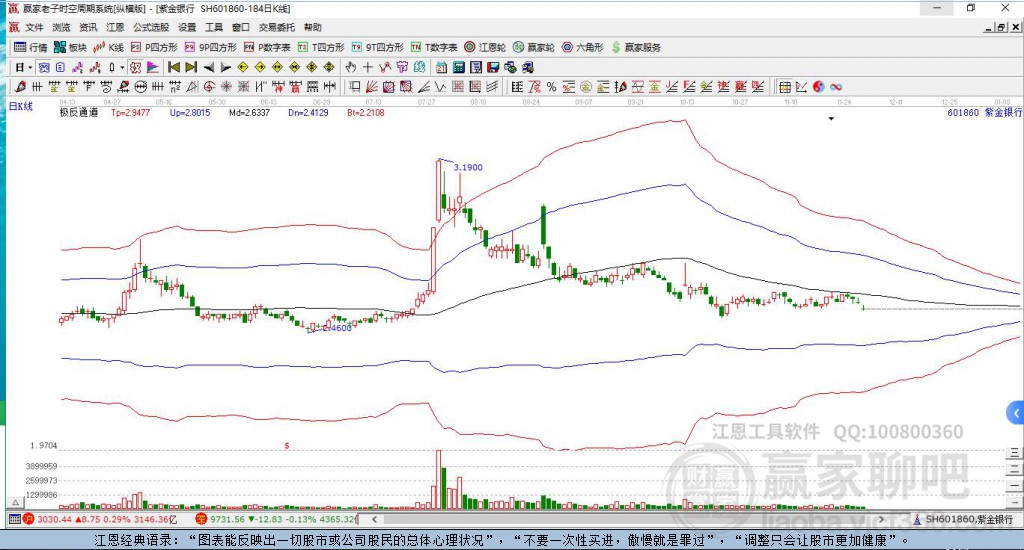
Task: Click horizontal scrollbar right arrow
Action: point(881,519)
